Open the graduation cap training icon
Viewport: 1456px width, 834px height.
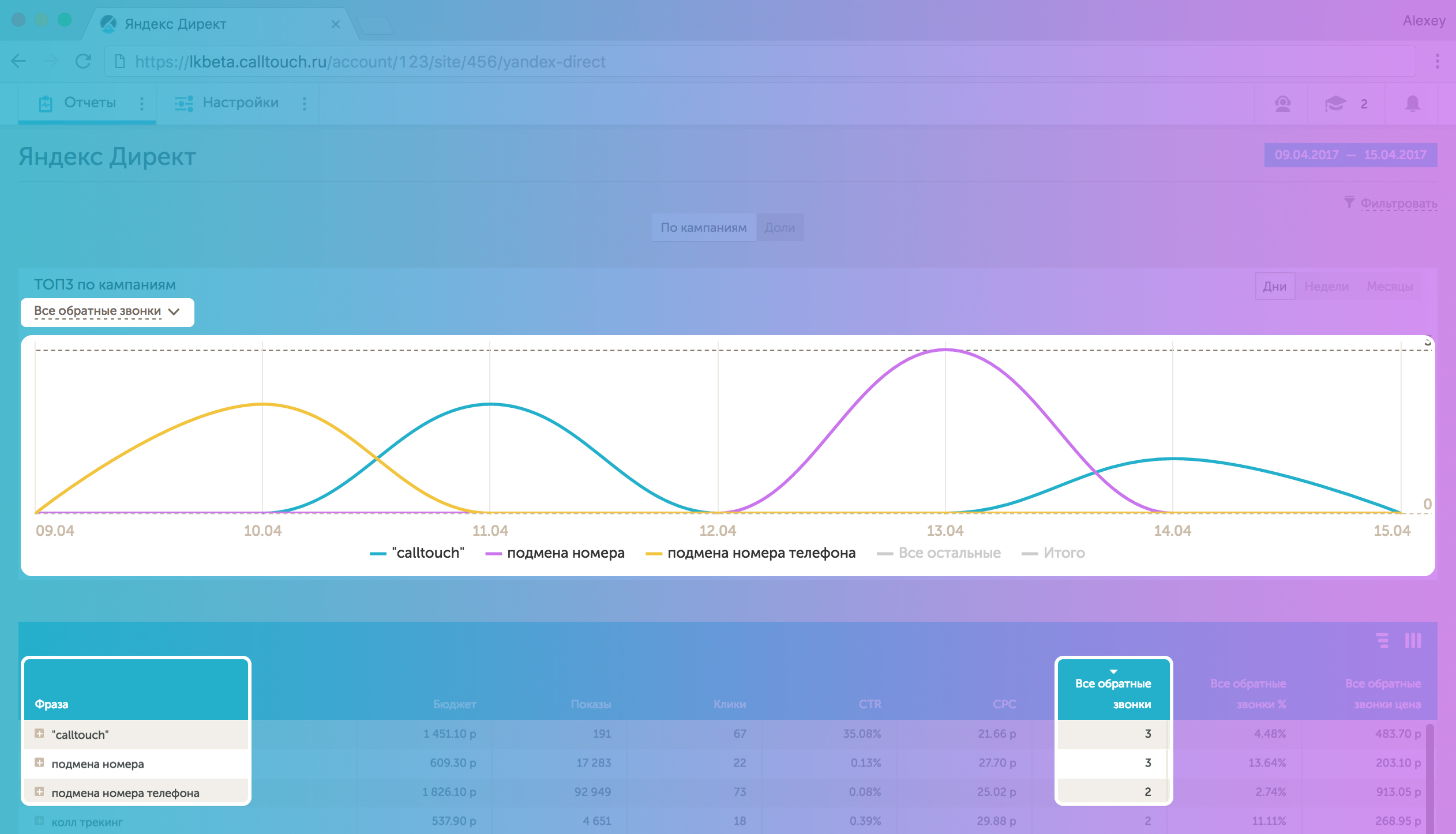click(1335, 104)
